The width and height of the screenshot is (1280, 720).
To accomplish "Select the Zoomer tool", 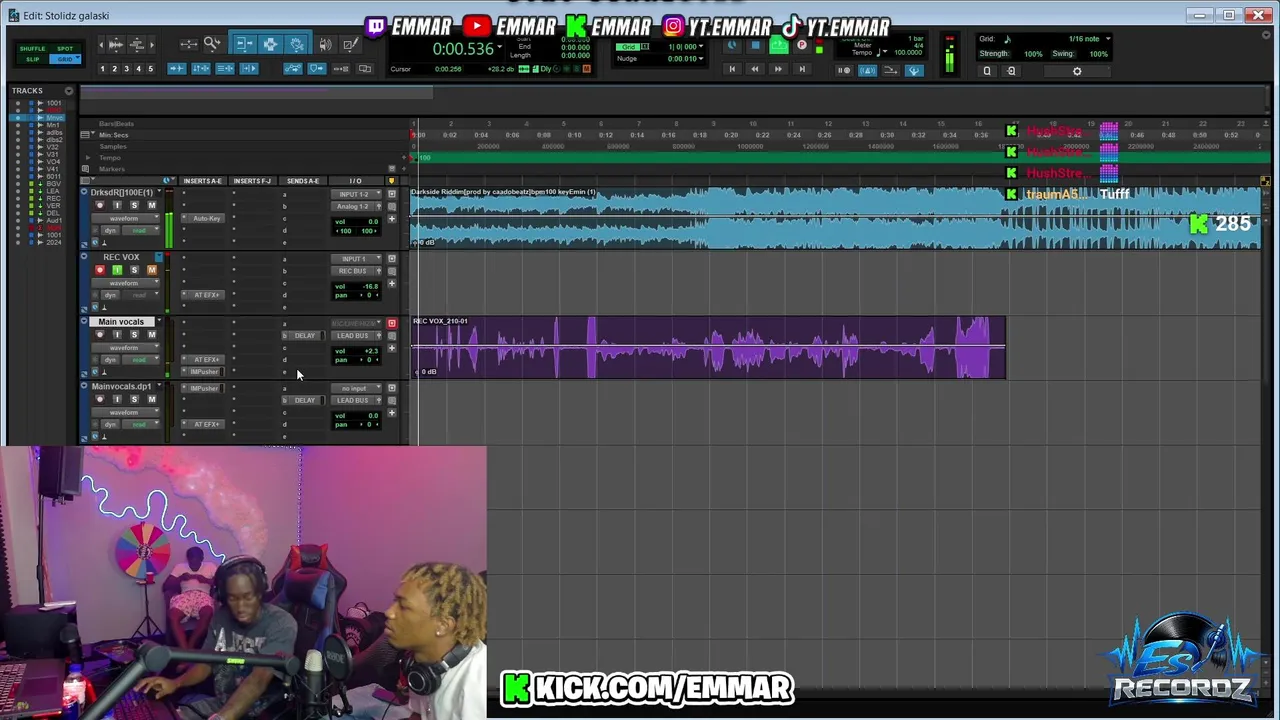I will click(213, 44).
